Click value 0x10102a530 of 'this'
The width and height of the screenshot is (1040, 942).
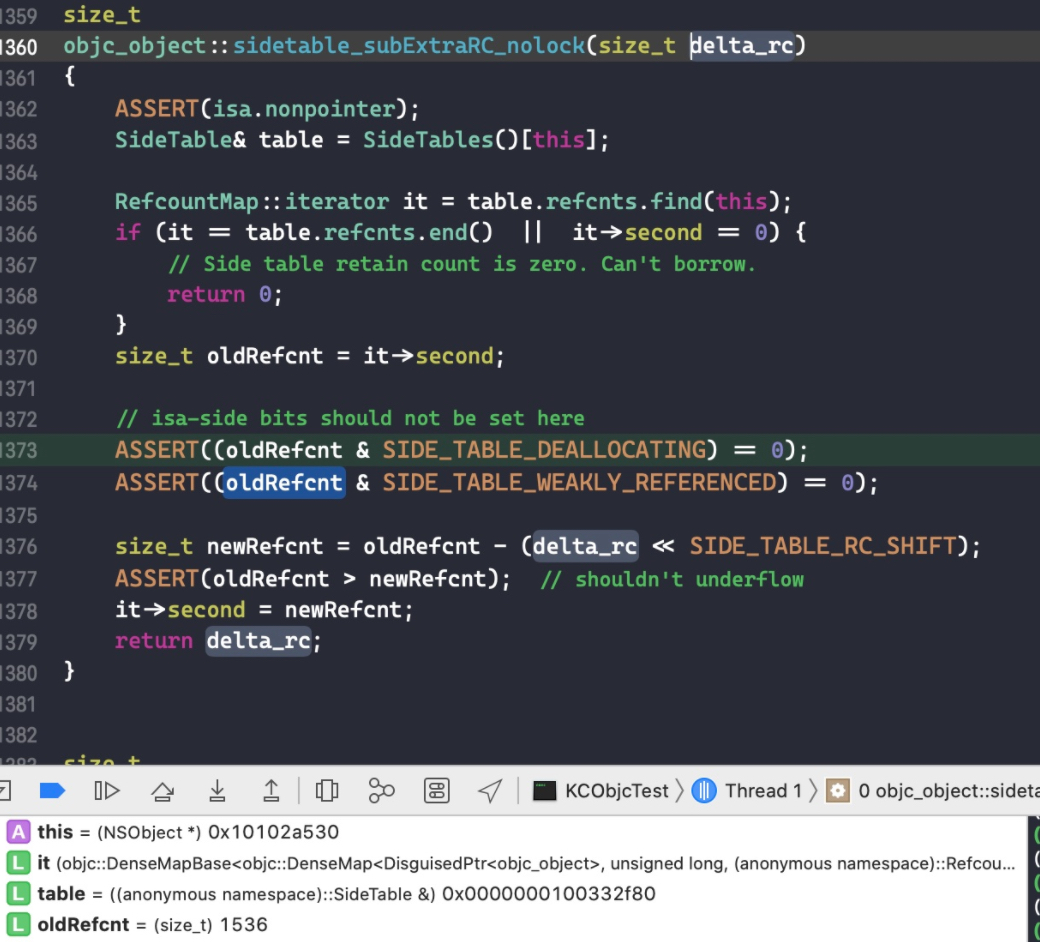(x=273, y=832)
